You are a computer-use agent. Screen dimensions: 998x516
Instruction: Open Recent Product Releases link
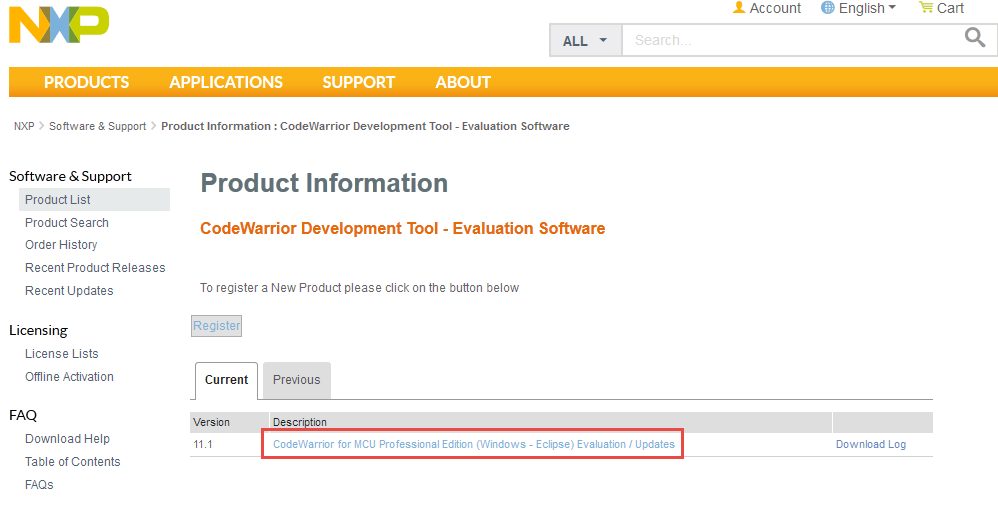(95, 268)
